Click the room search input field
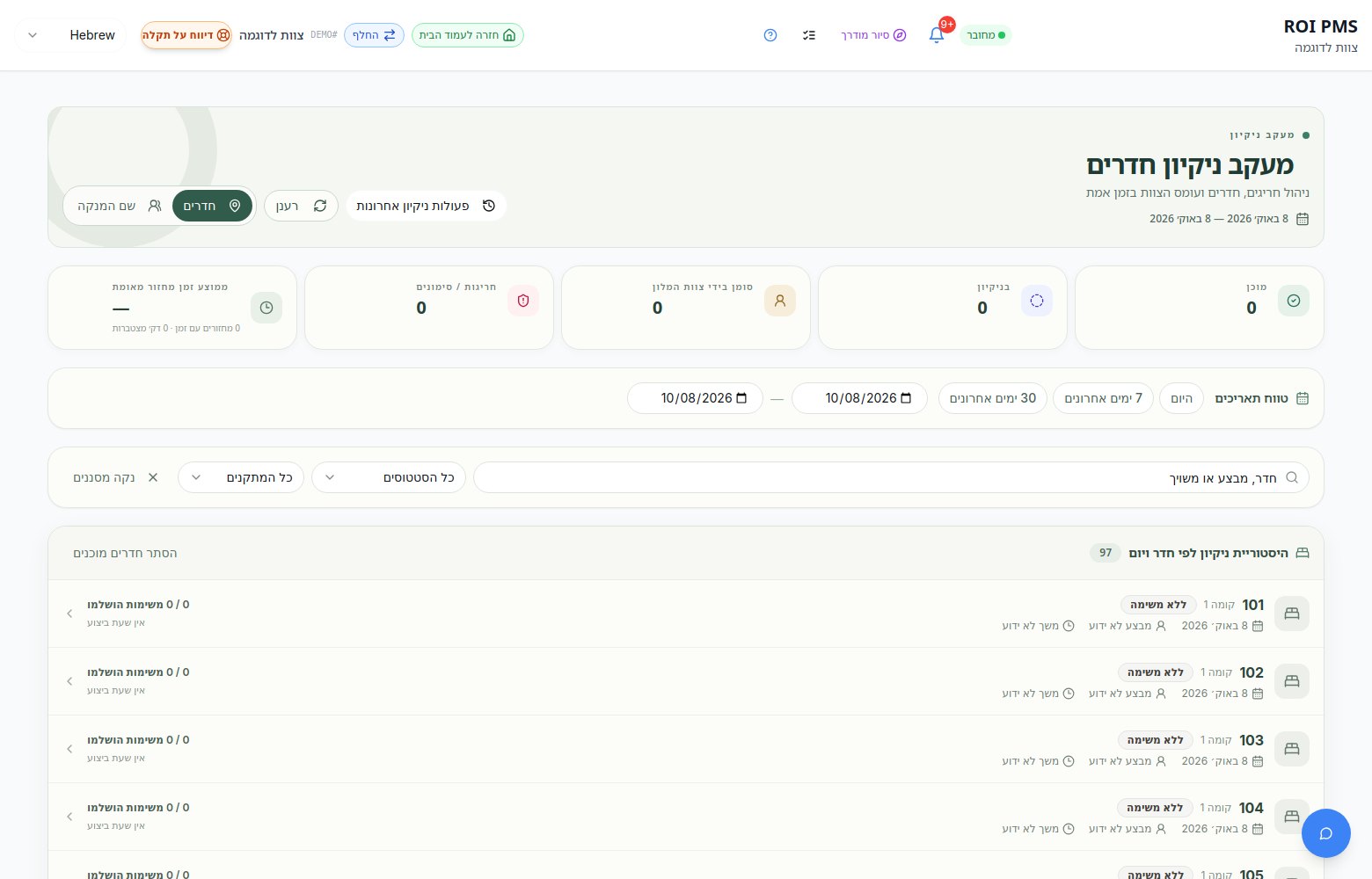Image resolution: width=1372 pixels, height=879 pixels. [x=891, y=477]
